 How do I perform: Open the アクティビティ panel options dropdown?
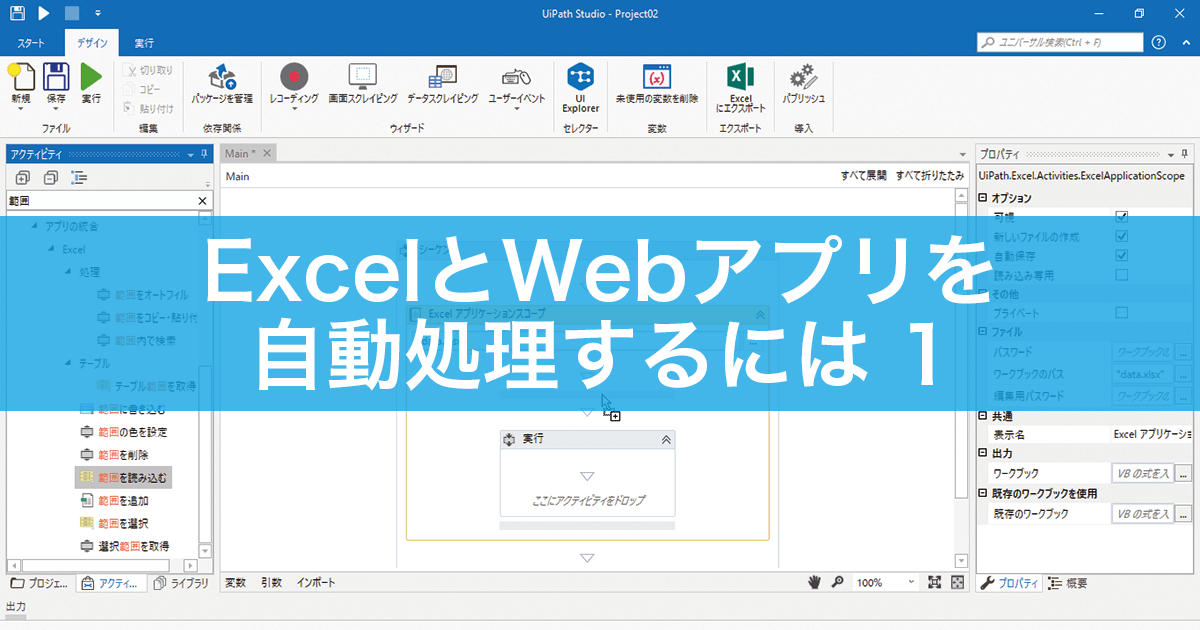[x=190, y=154]
